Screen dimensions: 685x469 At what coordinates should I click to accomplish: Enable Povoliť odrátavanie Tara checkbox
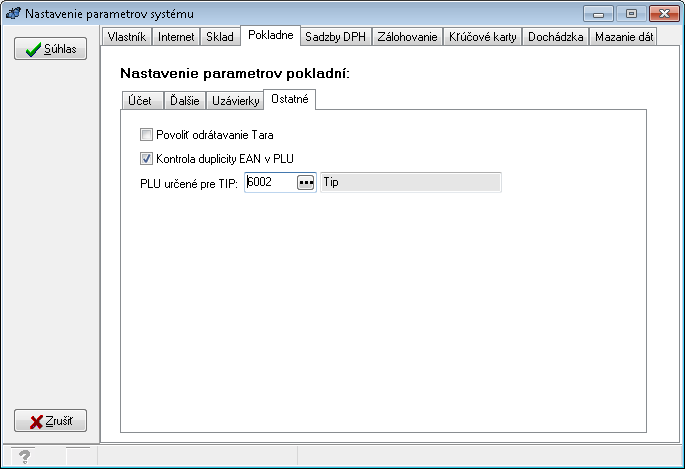pyautogui.click(x=146, y=134)
